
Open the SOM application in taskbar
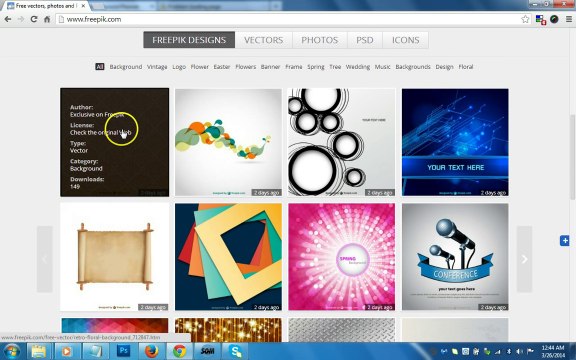tap(207, 351)
